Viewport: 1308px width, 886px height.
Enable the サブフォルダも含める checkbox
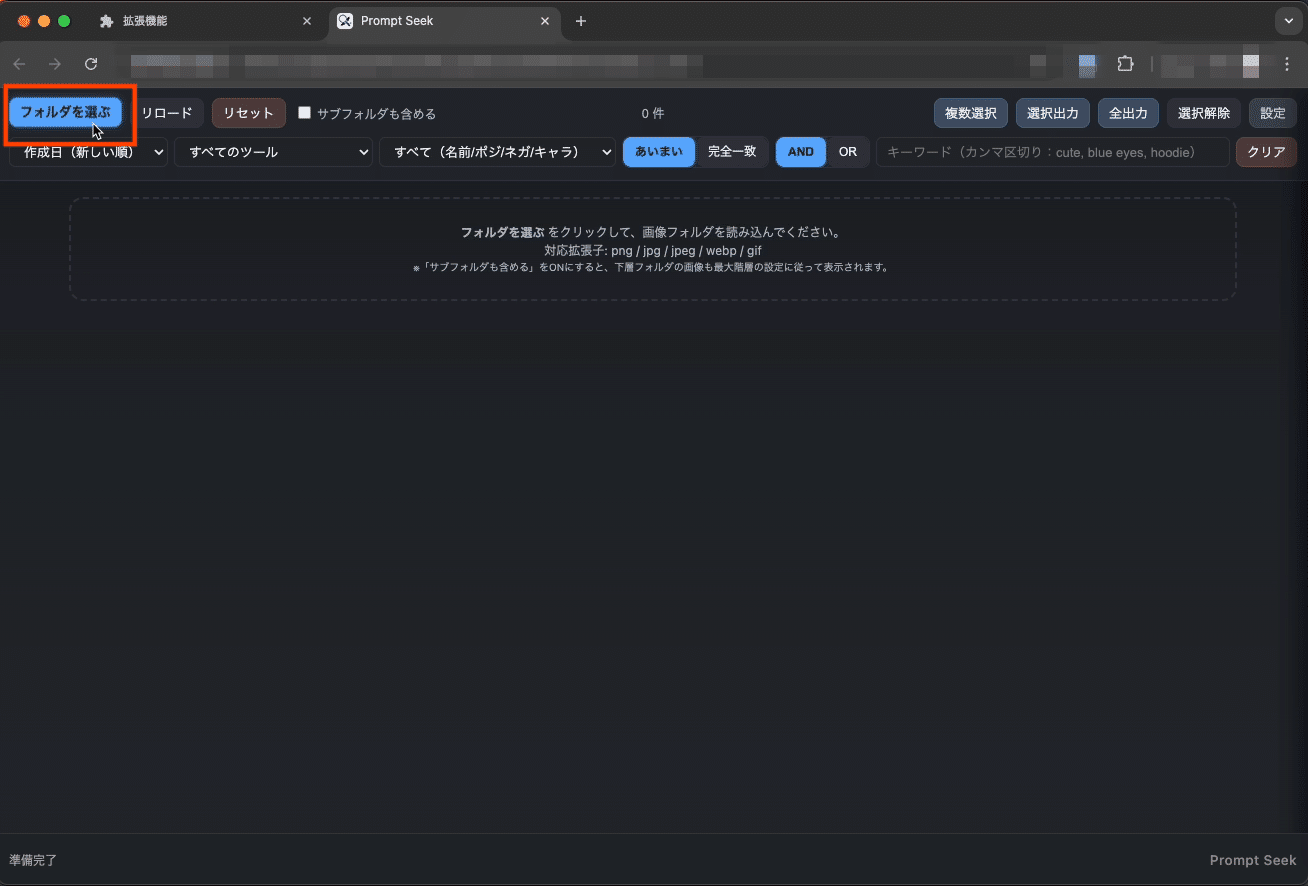(305, 113)
